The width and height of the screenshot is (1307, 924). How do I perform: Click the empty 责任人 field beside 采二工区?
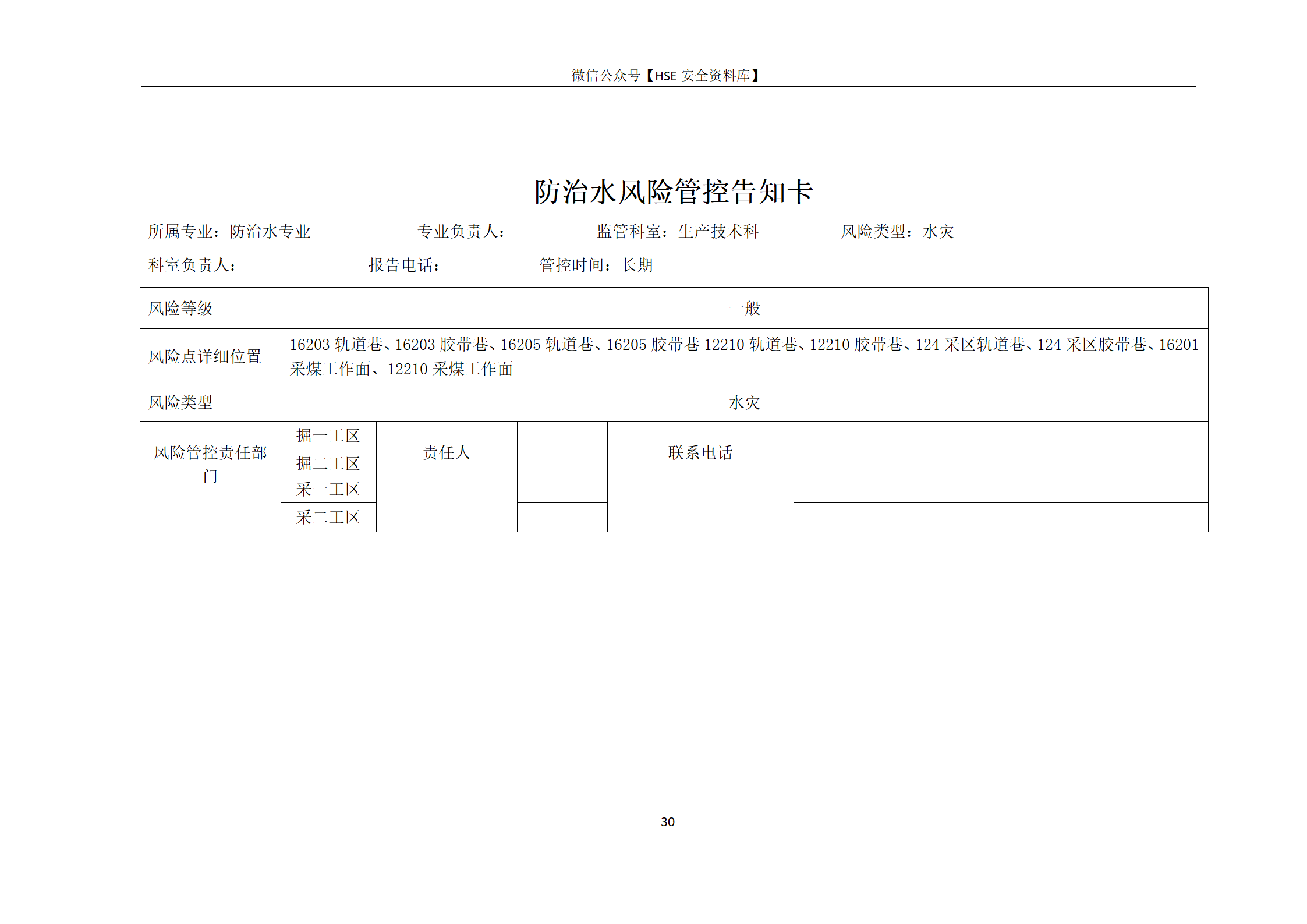pos(562,517)
